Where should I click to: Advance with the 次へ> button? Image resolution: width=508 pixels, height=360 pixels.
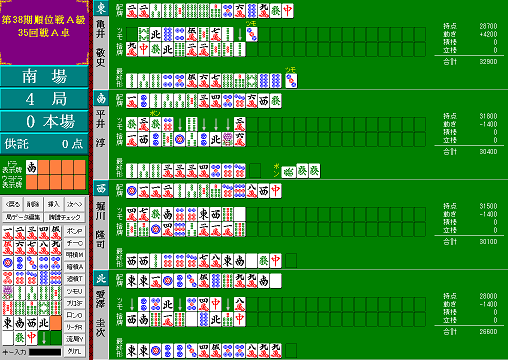point(74,204)
